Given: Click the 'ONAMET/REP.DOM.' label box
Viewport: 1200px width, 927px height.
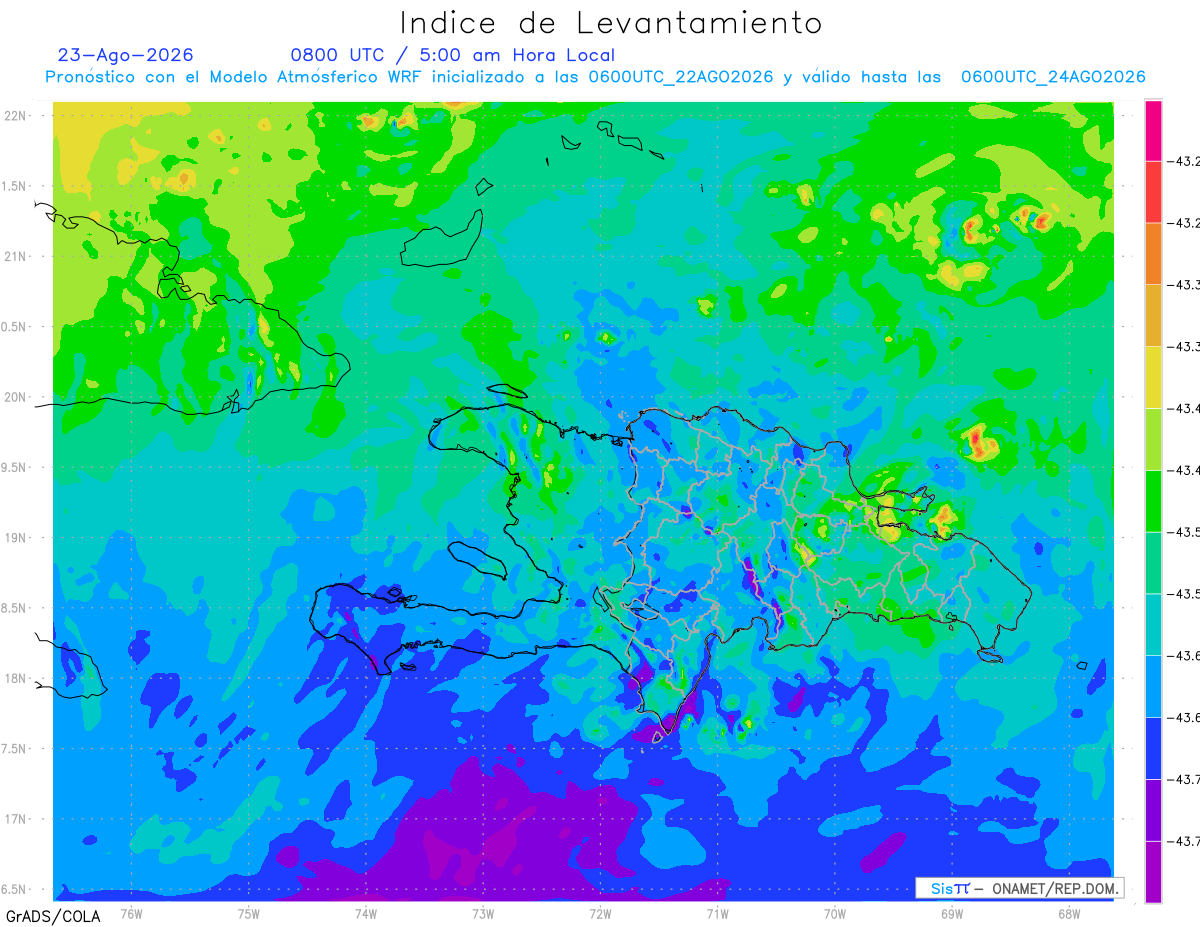Looking at the screenshot, I should 1019,888.
